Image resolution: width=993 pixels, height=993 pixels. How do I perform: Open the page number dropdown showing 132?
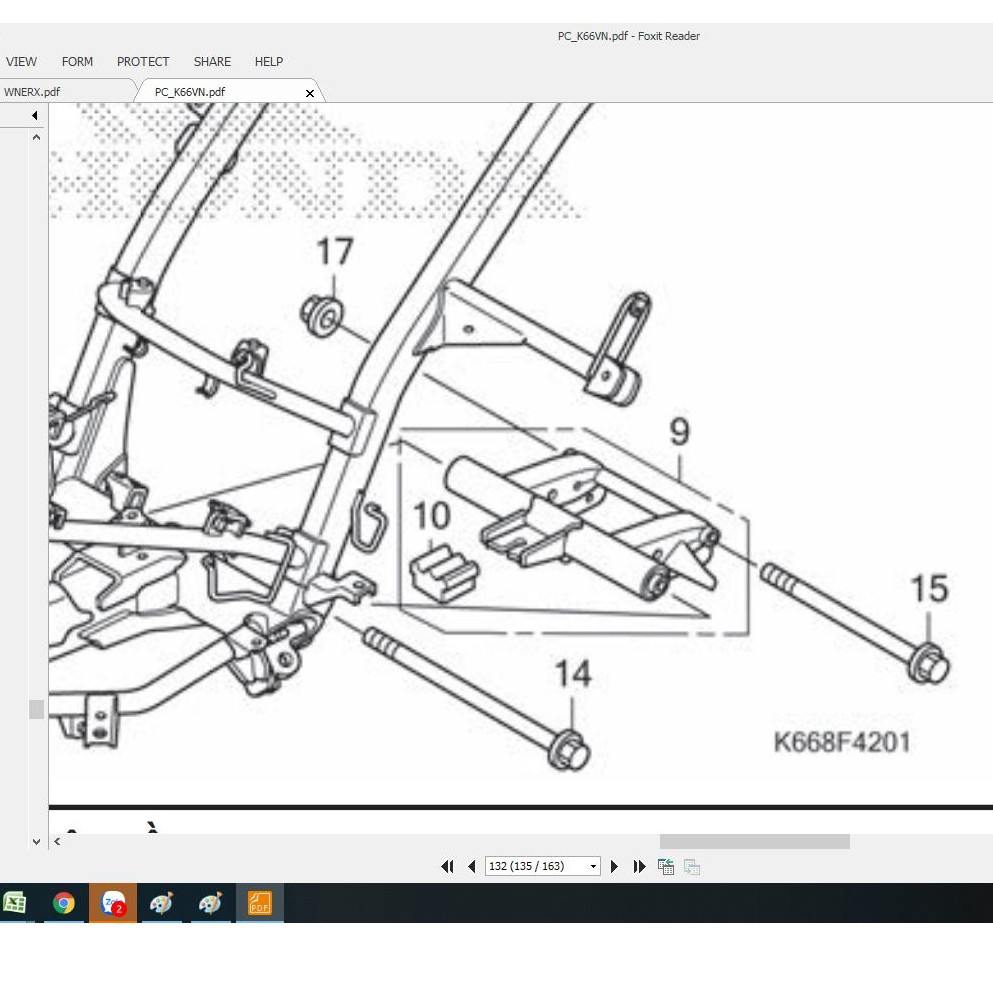tap(593, 867)
